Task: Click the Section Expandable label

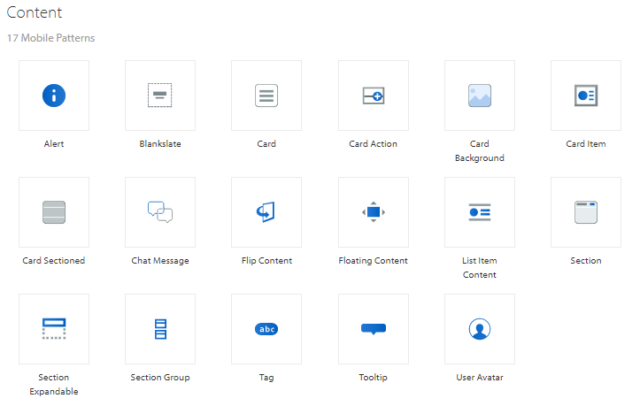Action: click(x=54, y=384)
